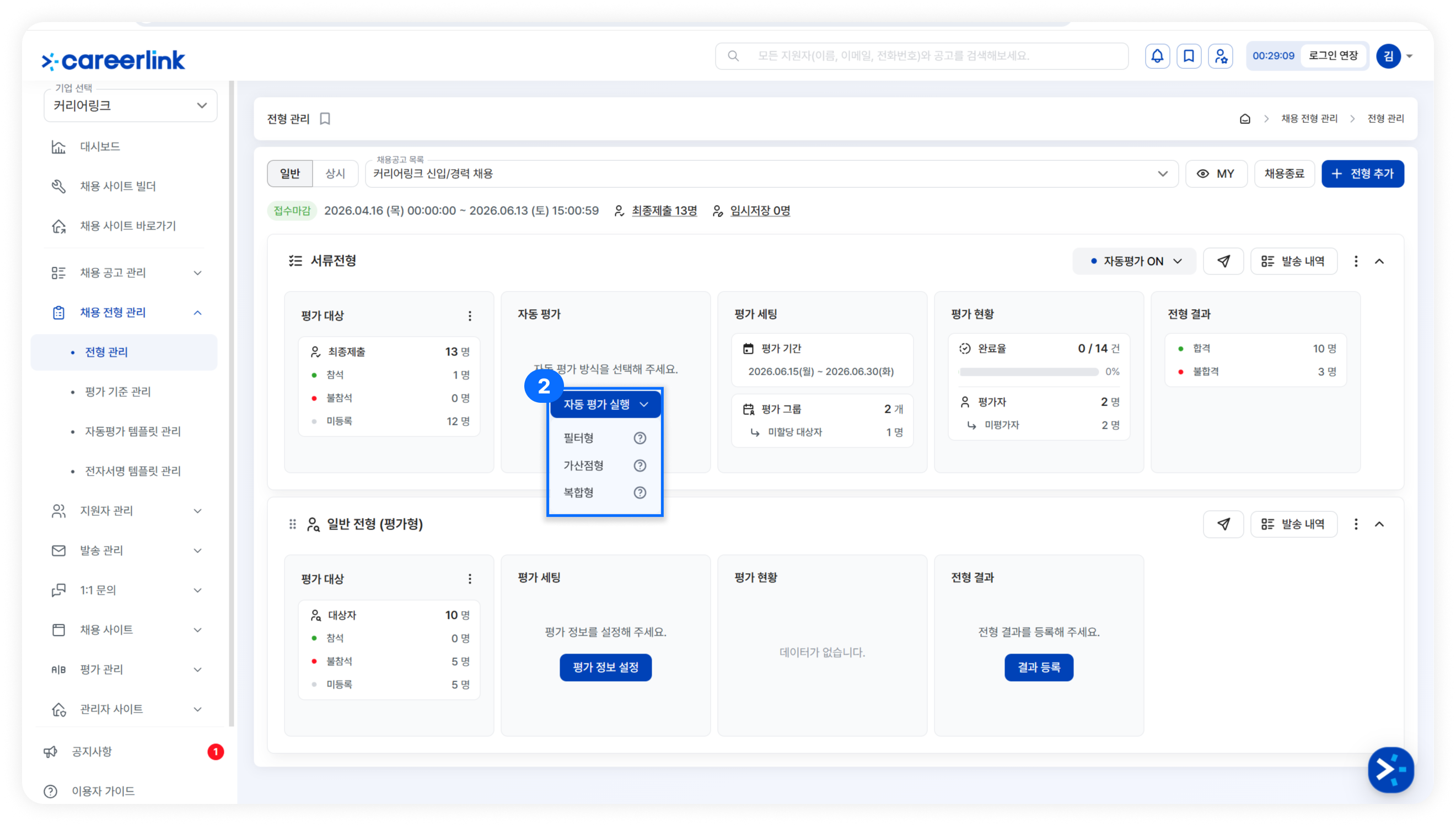Open the floating careerlink chat button
The width and height of the screenshot is (1456, 826).
[x=1391, y=770]
